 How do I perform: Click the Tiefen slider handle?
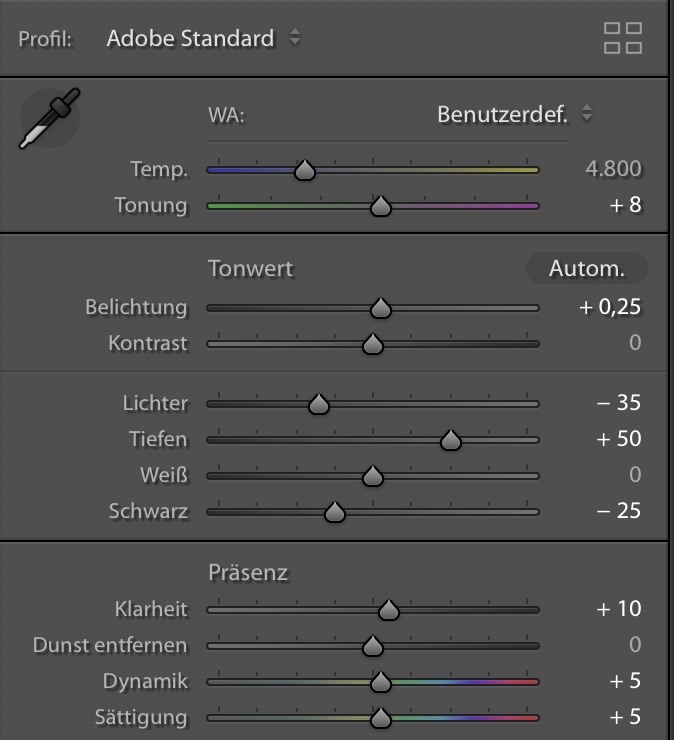point(451,440)
